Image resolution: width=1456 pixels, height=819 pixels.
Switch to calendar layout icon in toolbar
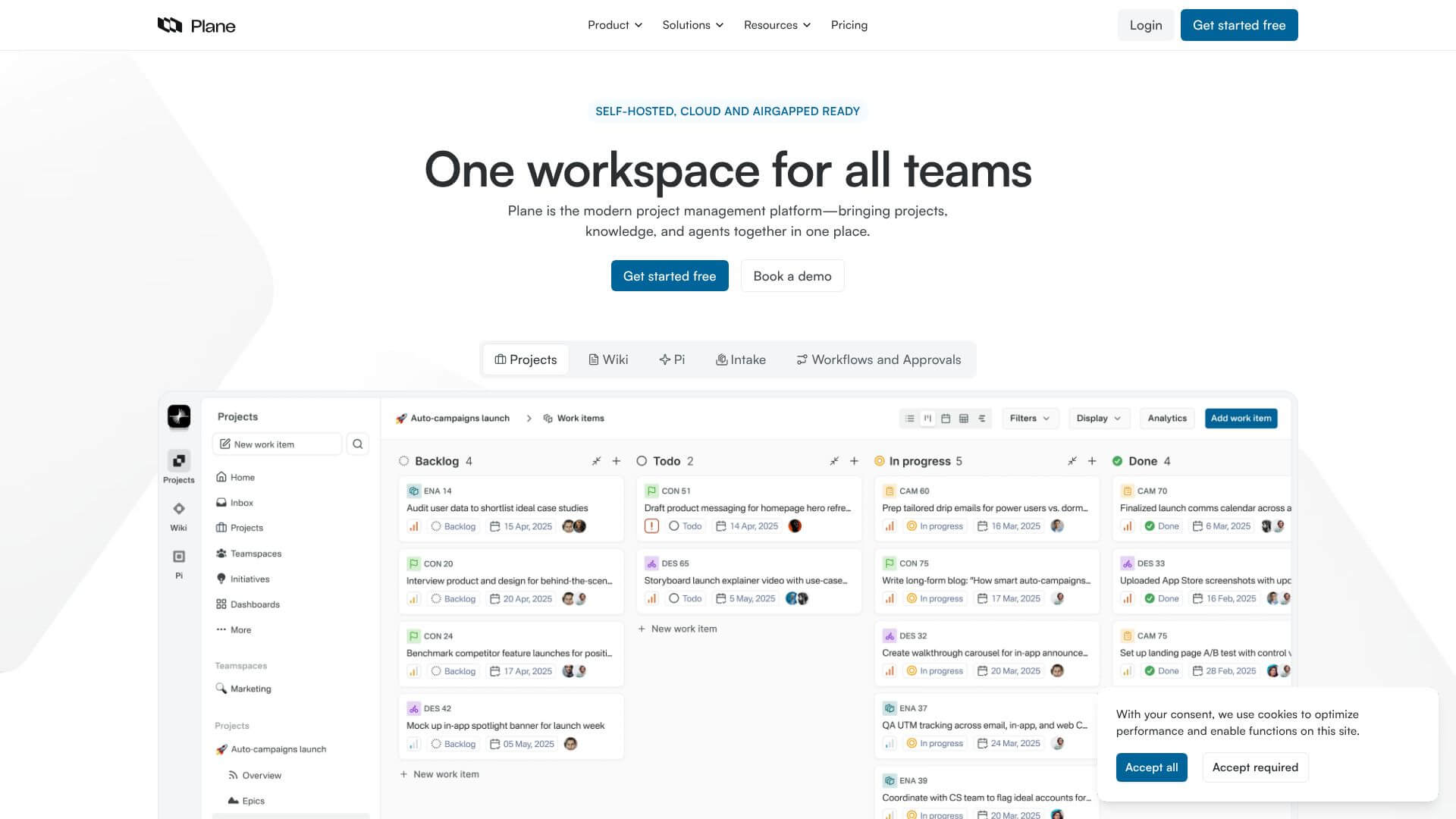[946, 419]
